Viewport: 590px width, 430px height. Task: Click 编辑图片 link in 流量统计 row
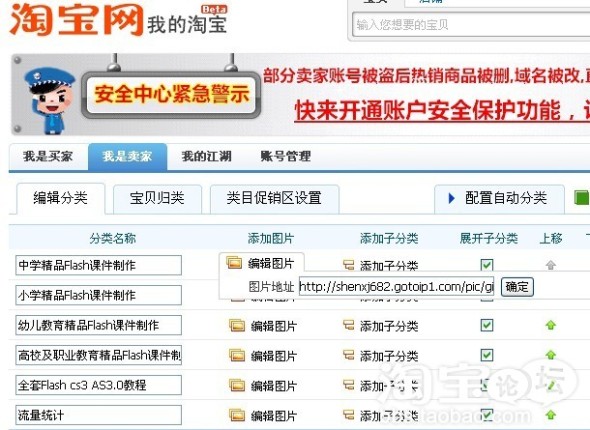click(x=274, y=416)
